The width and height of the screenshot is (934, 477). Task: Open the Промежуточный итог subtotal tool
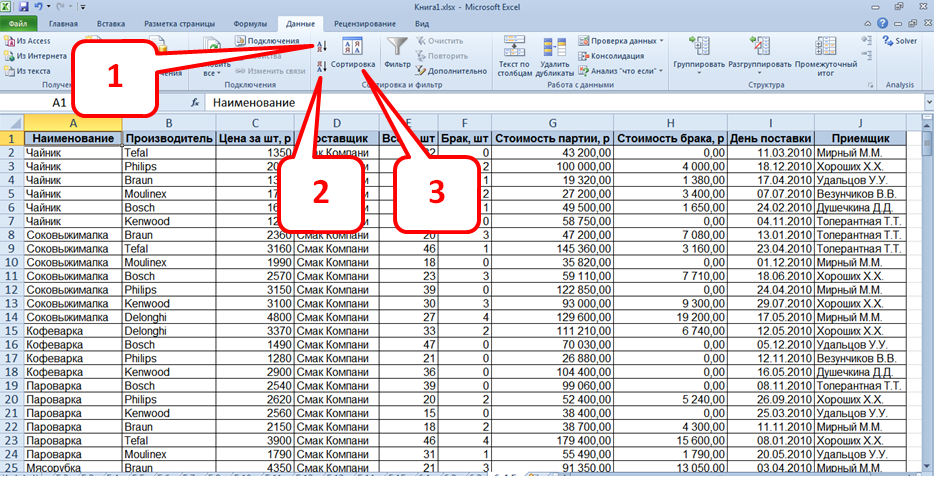(x=826, y=56)
